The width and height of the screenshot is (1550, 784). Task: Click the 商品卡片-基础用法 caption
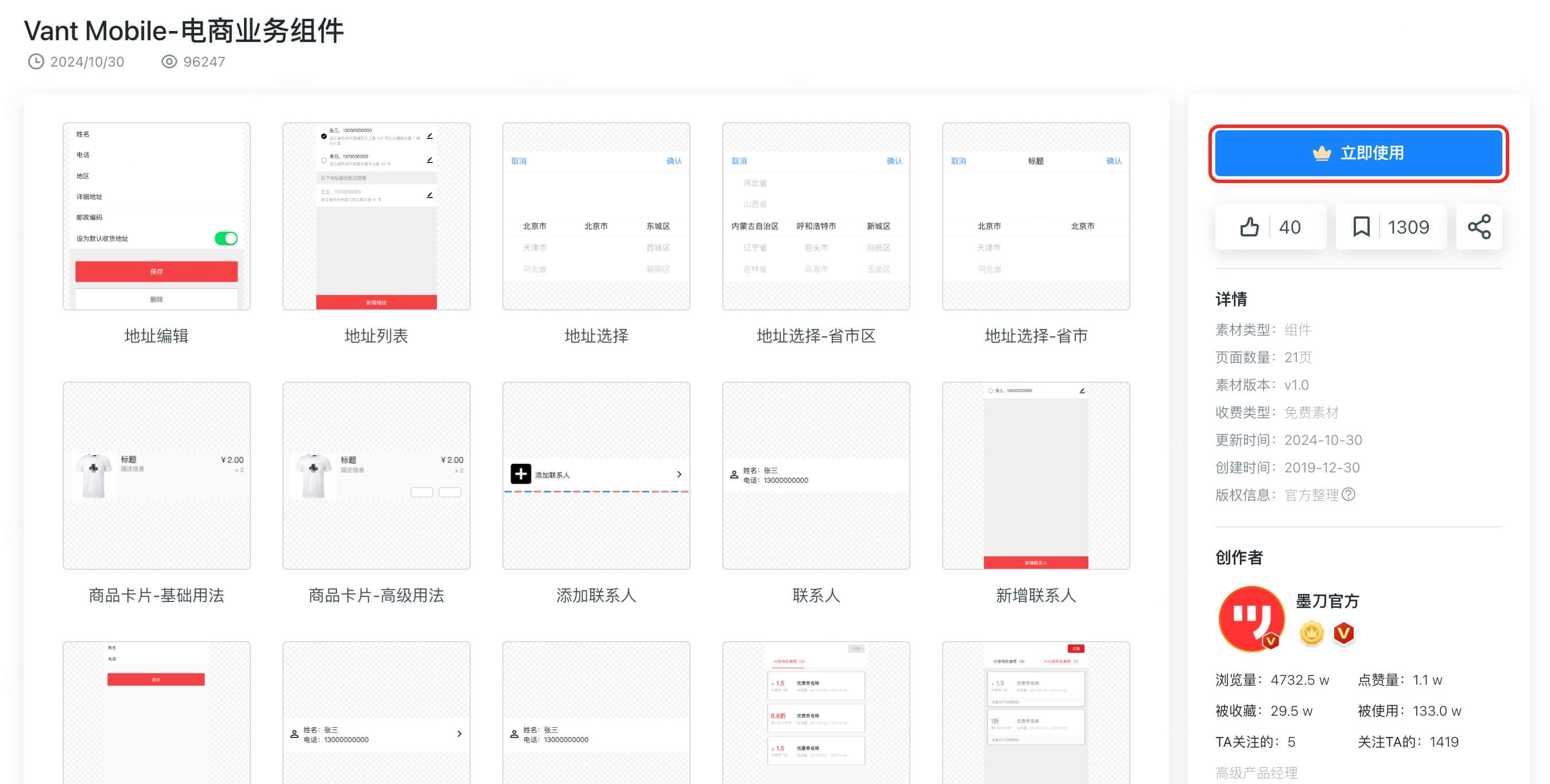coord(157,595)
